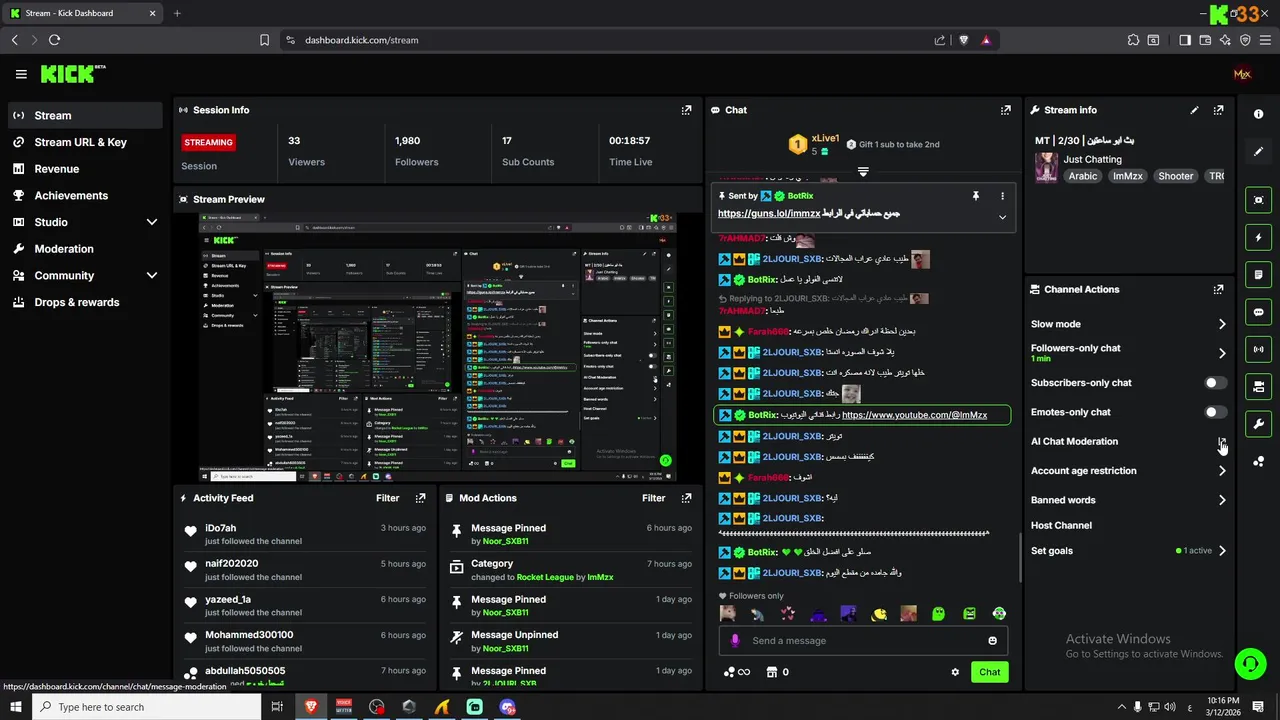Screen dimensions: 1280x720
Task: Open options menu of pinned message
Action: pyautogui.click(x=1002, y=196)
